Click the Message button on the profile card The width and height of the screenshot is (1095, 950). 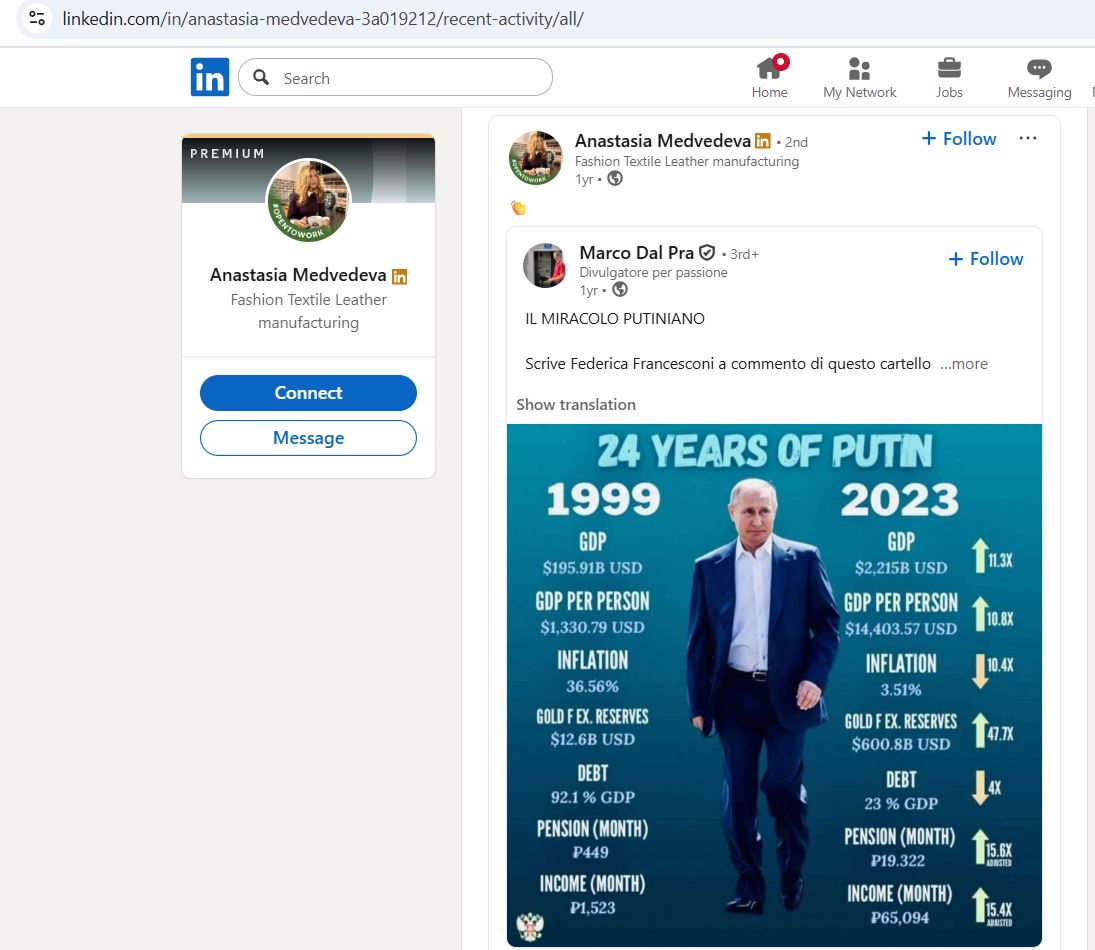[308, 437]
